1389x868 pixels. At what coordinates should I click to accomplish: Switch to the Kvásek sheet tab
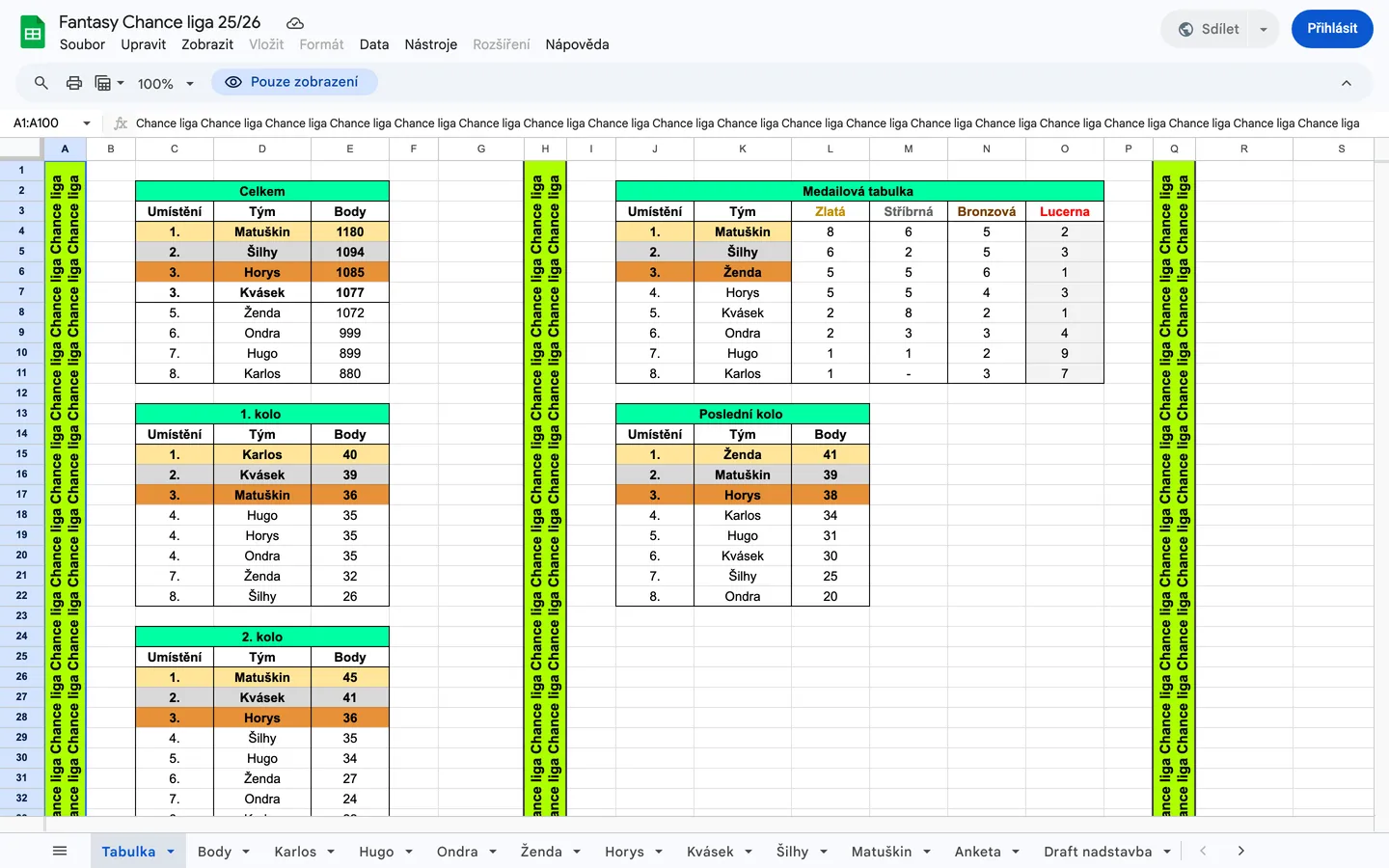click(710, 852)
